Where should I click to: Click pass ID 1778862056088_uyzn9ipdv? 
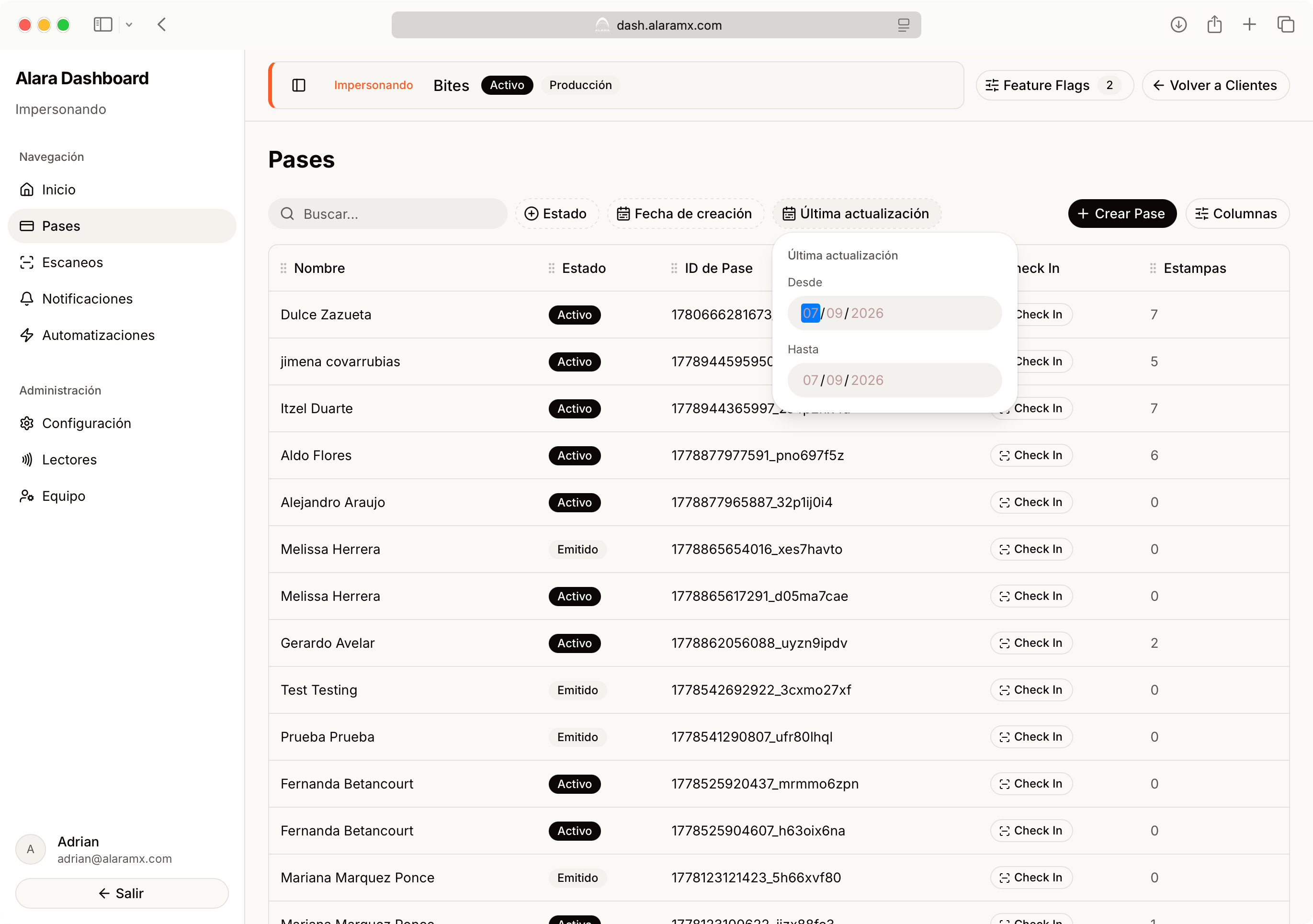(x=759, y=642)
